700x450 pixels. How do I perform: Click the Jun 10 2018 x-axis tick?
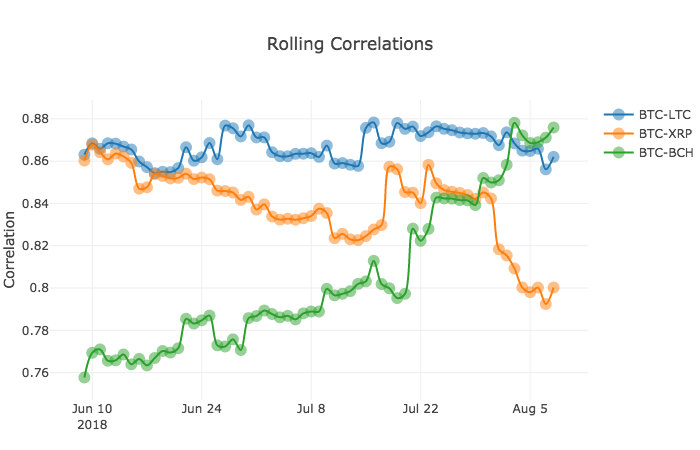(92, 416)
